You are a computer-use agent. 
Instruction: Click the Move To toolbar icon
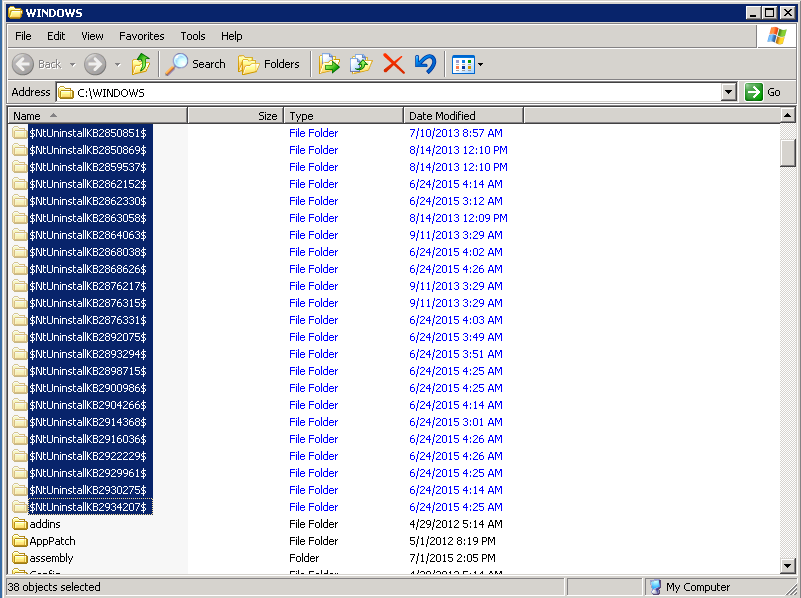pyautogui.click(x=329, y=63)
